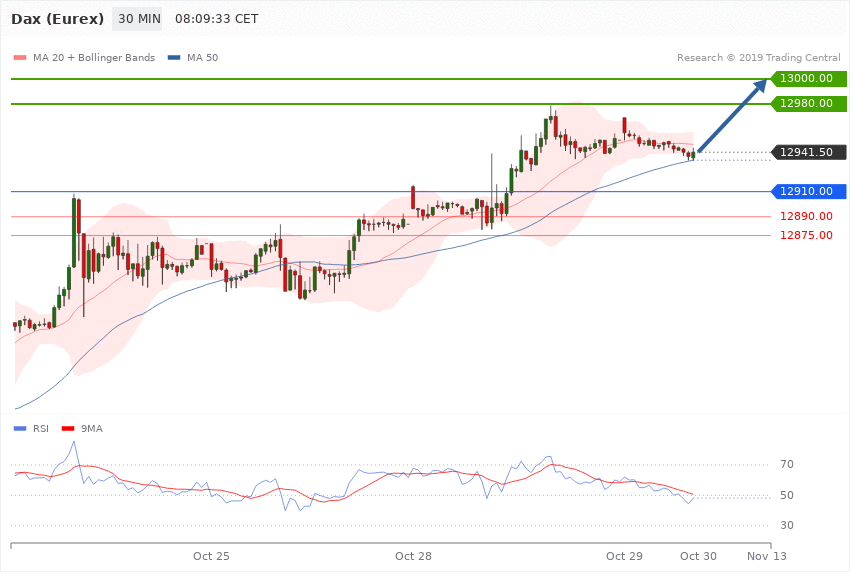Click the RSI 50 level label
The height and width of the screenshot is (576, 850).
coord(787,495)
